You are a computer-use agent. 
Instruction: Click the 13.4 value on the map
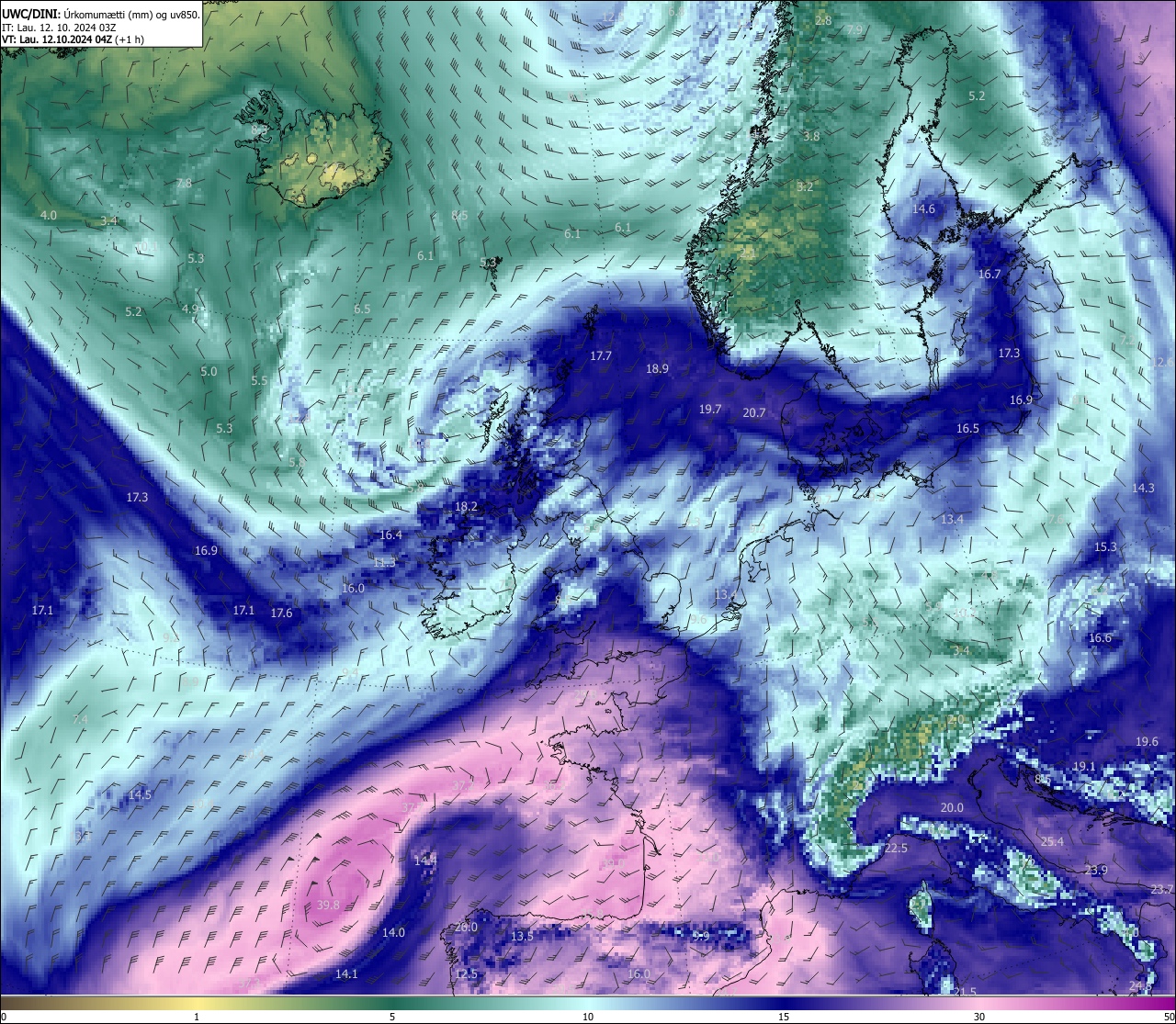[x=952, y=519]
